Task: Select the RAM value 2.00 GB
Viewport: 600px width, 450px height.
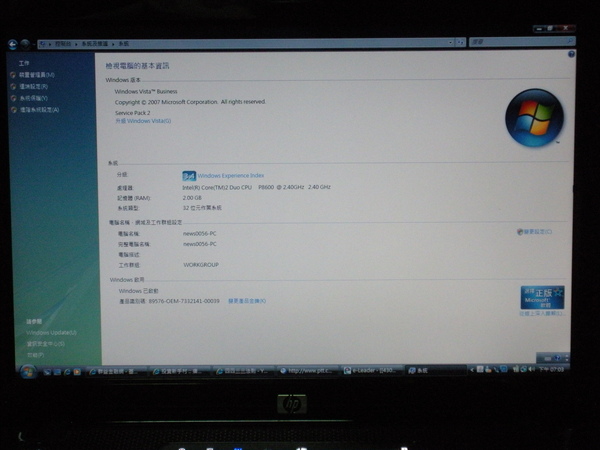Action: tap(192, 198)
